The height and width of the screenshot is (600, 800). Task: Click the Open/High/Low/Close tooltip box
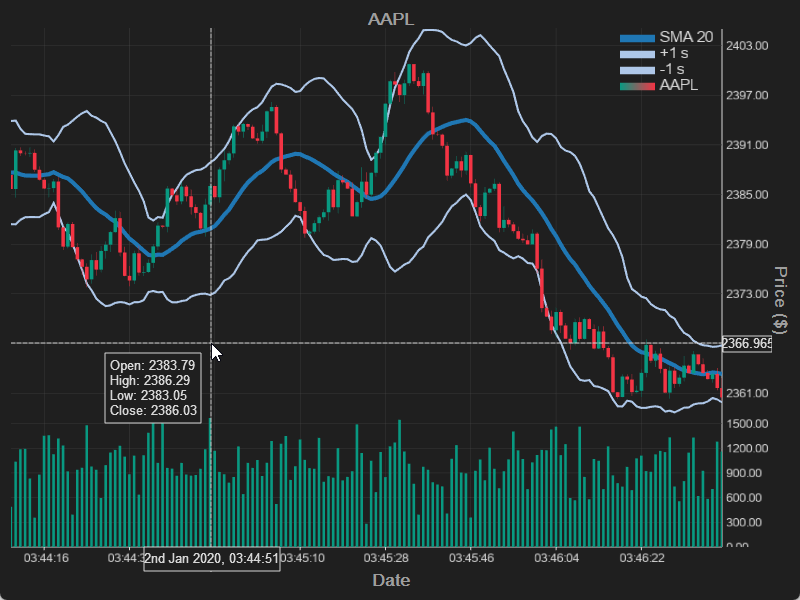[154, 388]
